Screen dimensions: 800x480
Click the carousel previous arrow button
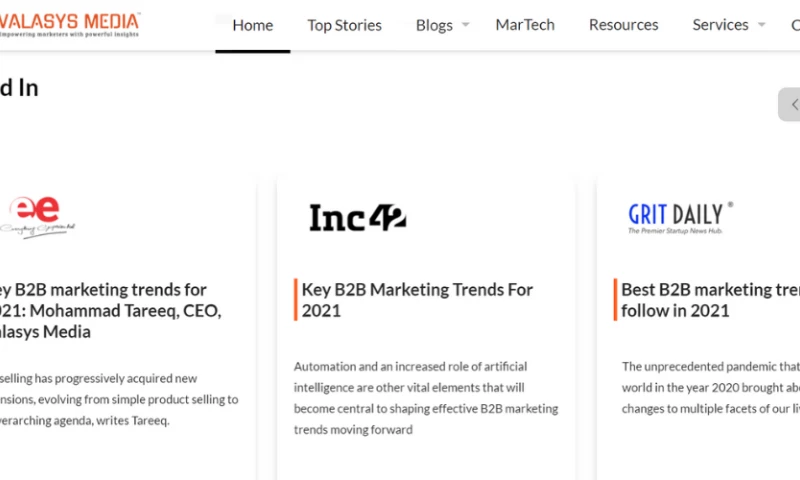point(791,104)
